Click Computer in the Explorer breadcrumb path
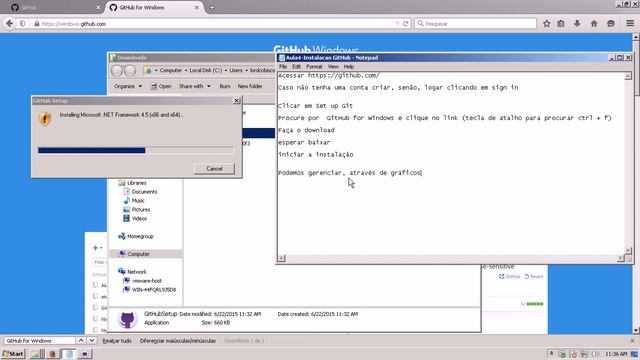The width and height of the screenshot is (640, 360). pos(171,70)
